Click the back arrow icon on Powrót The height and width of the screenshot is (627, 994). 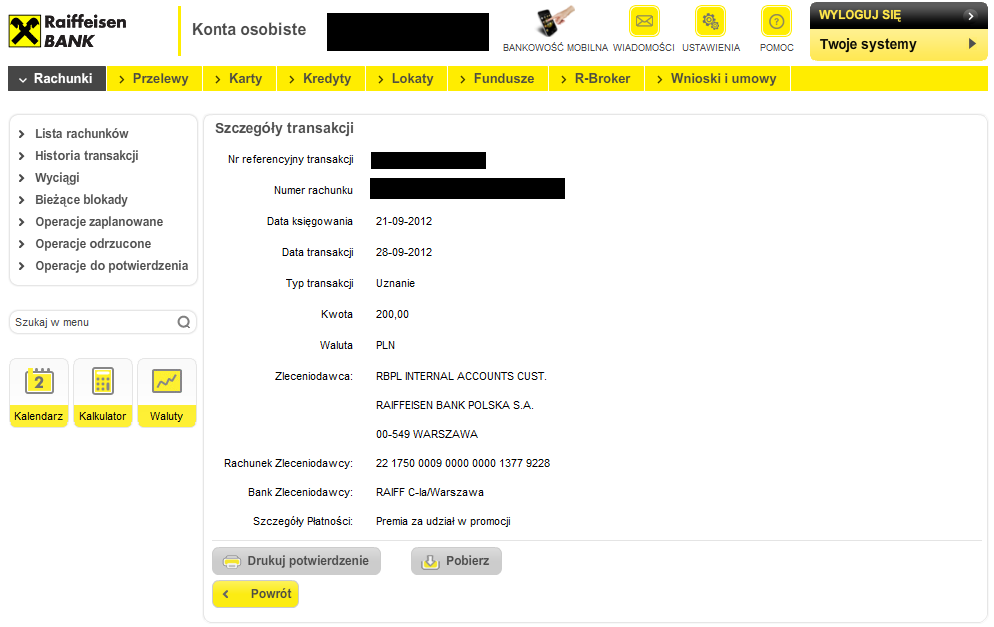point(226,594)
